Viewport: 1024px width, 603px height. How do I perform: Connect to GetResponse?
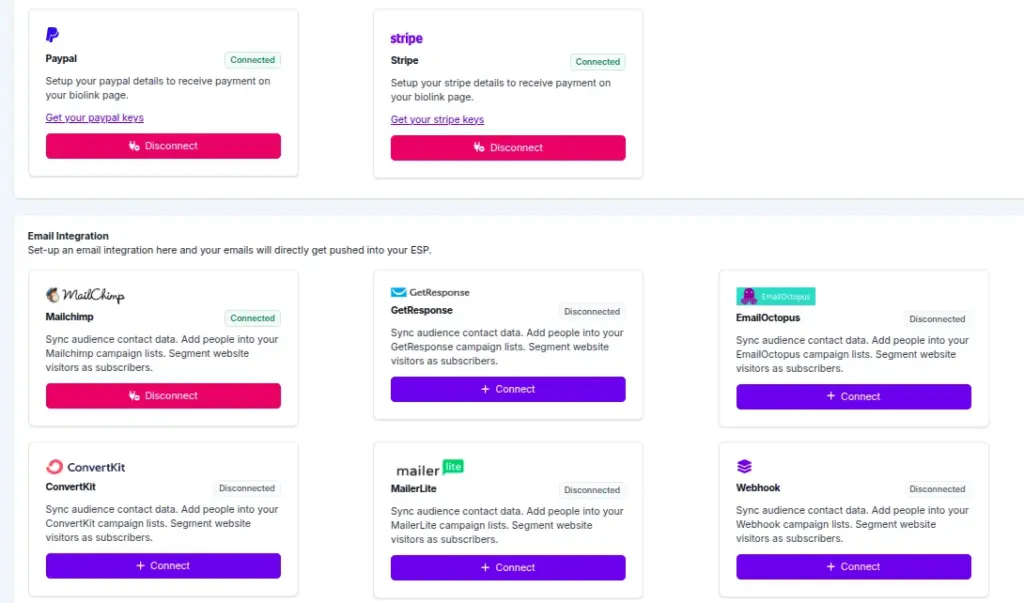508,389
